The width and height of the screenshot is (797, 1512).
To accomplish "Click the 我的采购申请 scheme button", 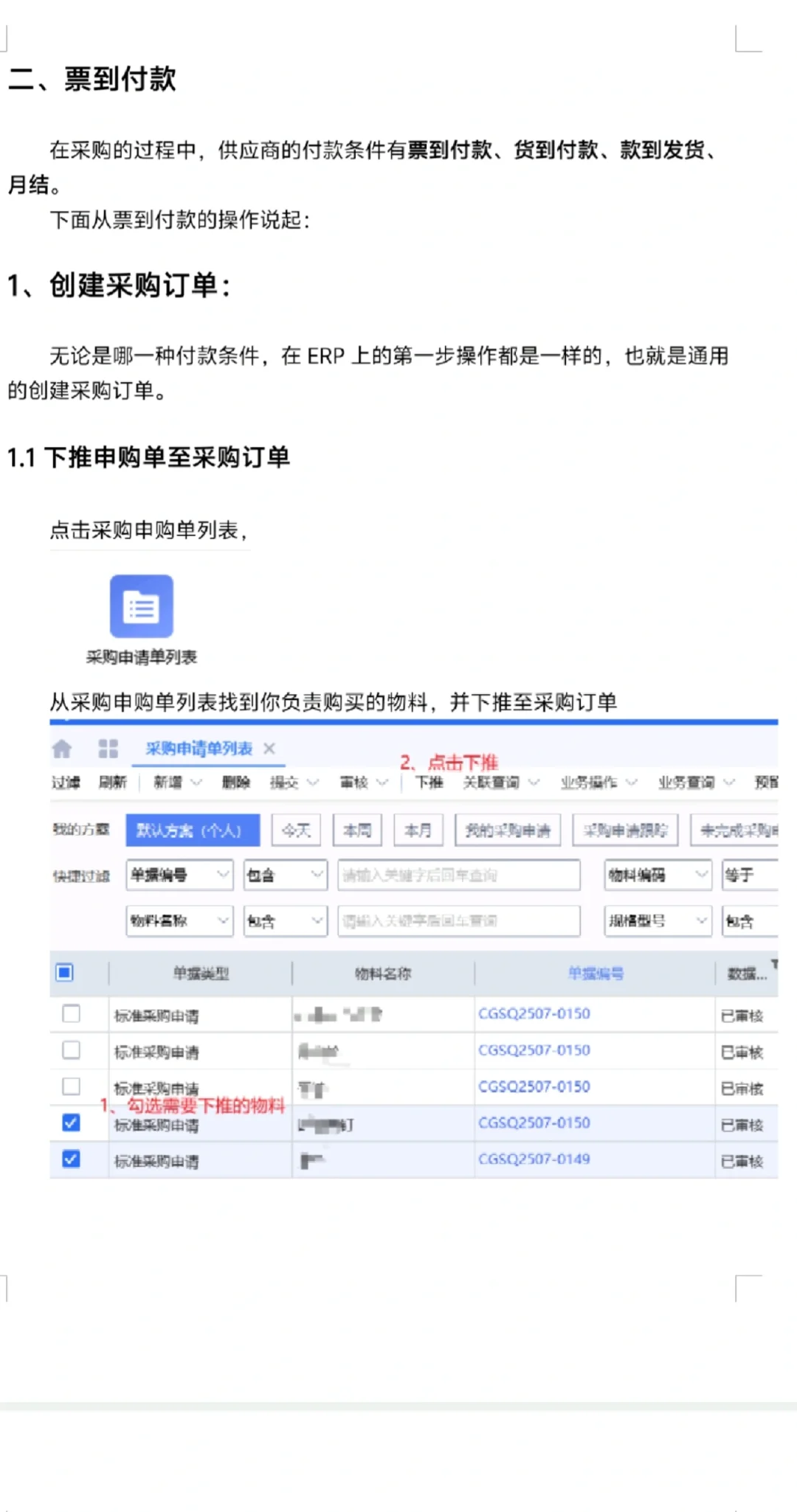I will 508,830.
